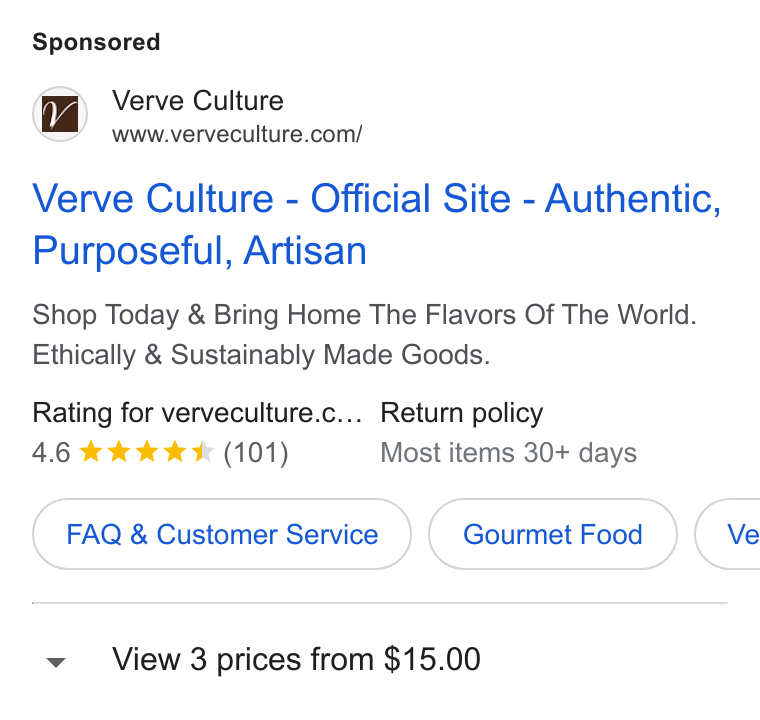
Task: Click Most items 30+ days text
Action: pyautogui.click(x=508, y=453)
